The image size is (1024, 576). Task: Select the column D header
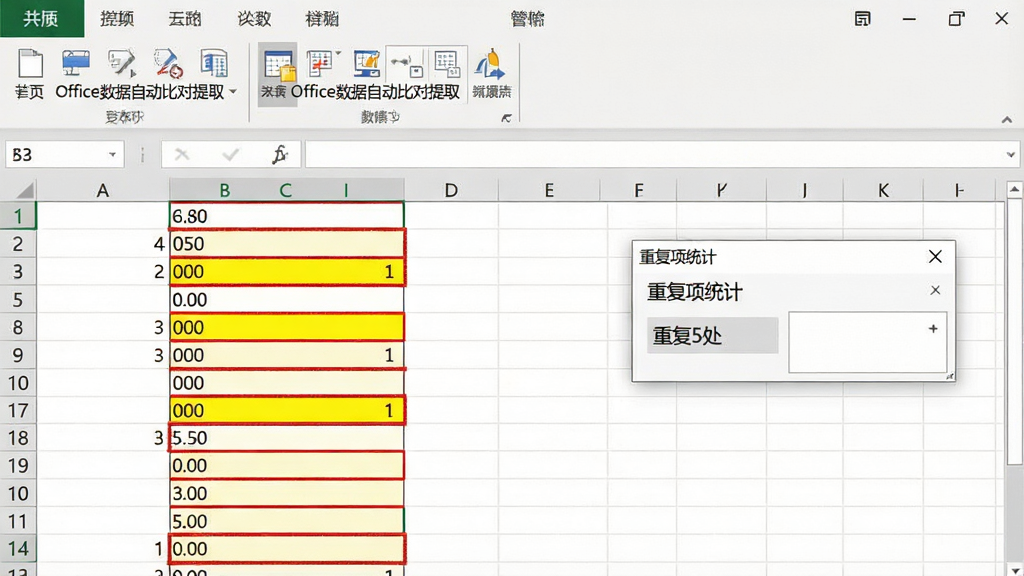coord(451,190)
